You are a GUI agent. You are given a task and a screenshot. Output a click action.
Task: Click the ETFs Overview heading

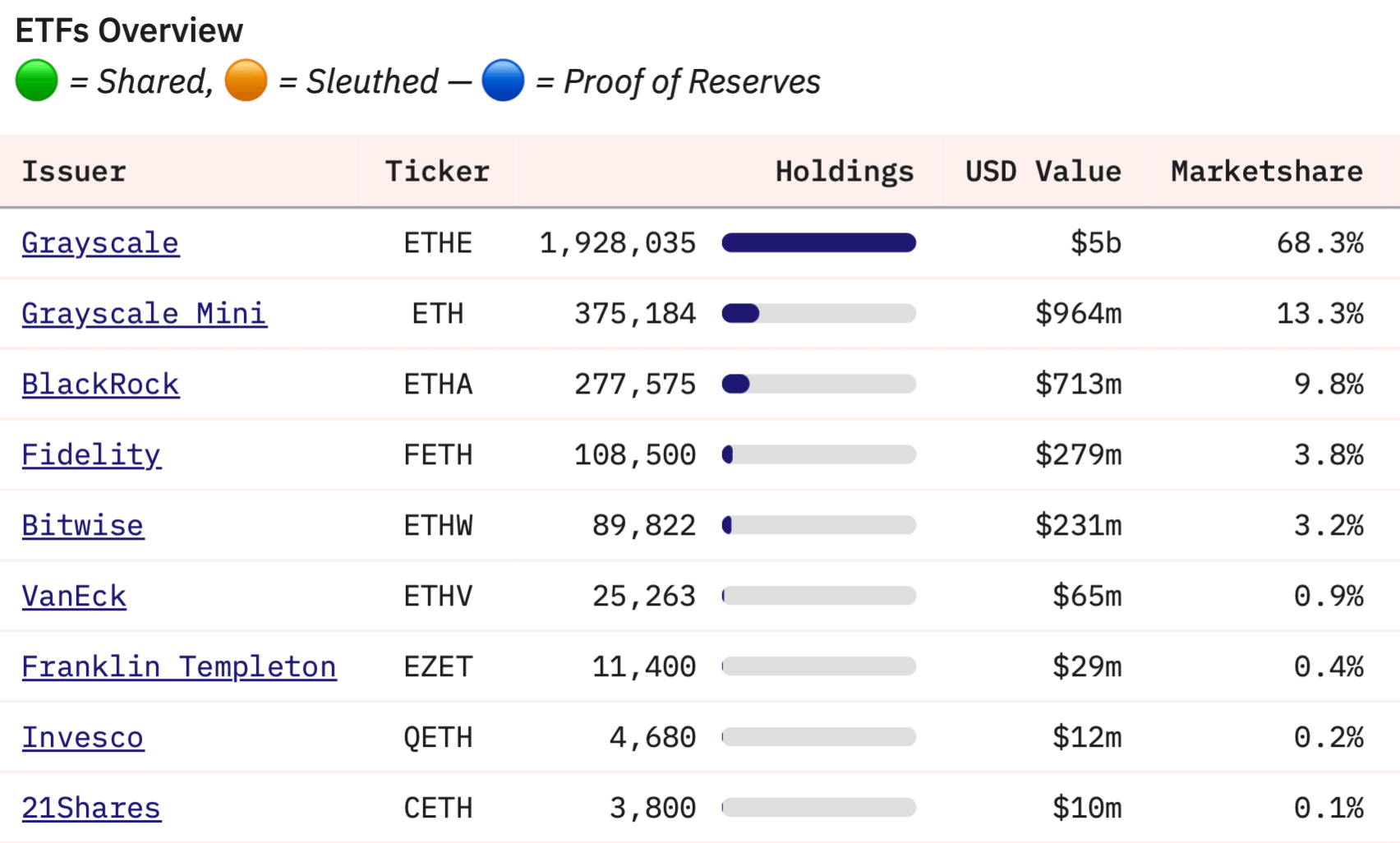coord(129,30)
